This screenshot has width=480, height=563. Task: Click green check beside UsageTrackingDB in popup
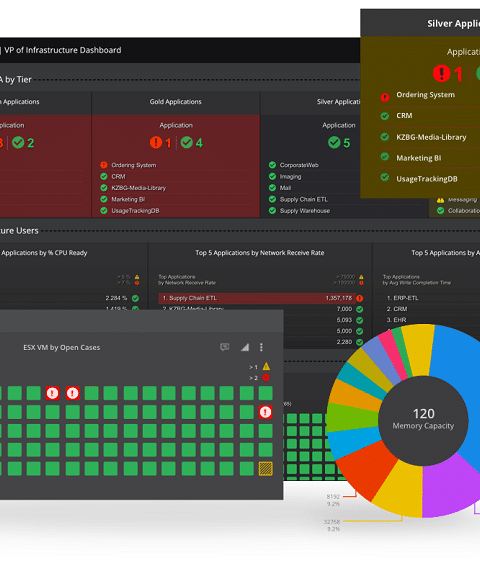(385, 177)
